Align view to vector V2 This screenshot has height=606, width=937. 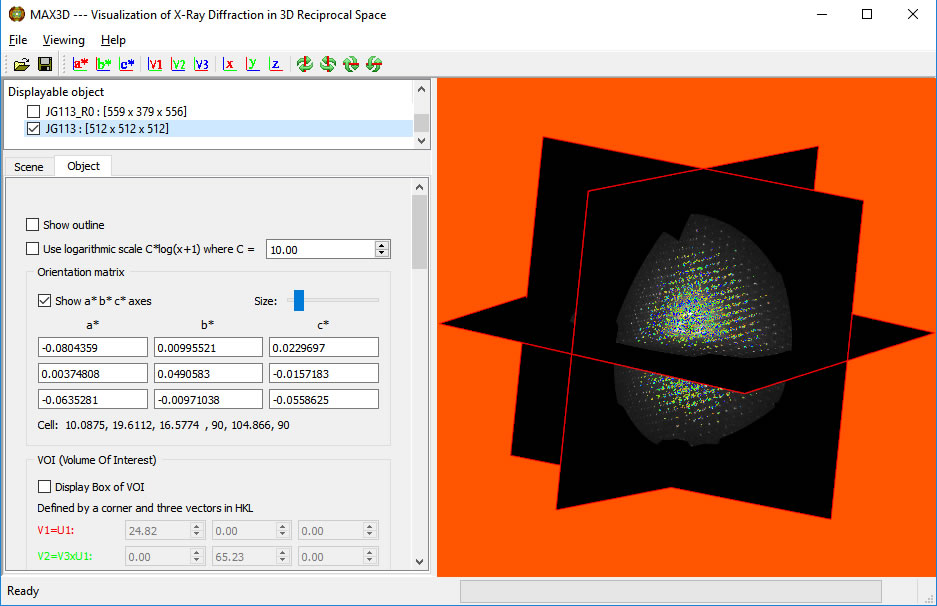[178, 64]
